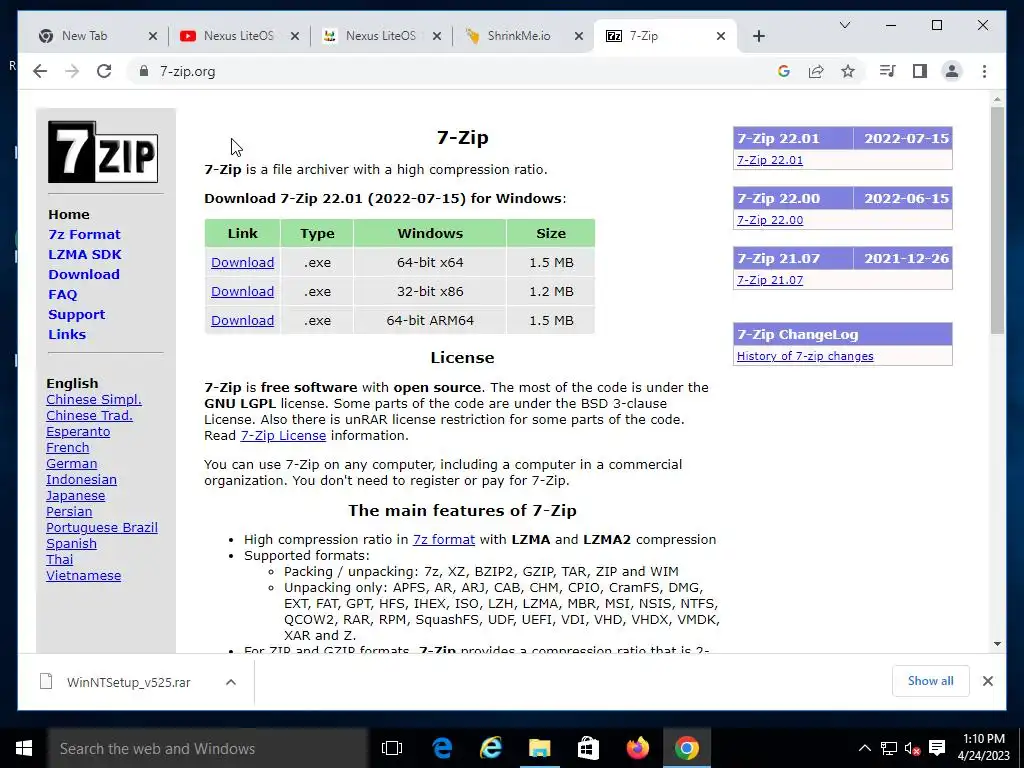The width and height of the screenshot is (1024, 768).
Task: Close the New Tab tab
Action: [x=153, y=36]
